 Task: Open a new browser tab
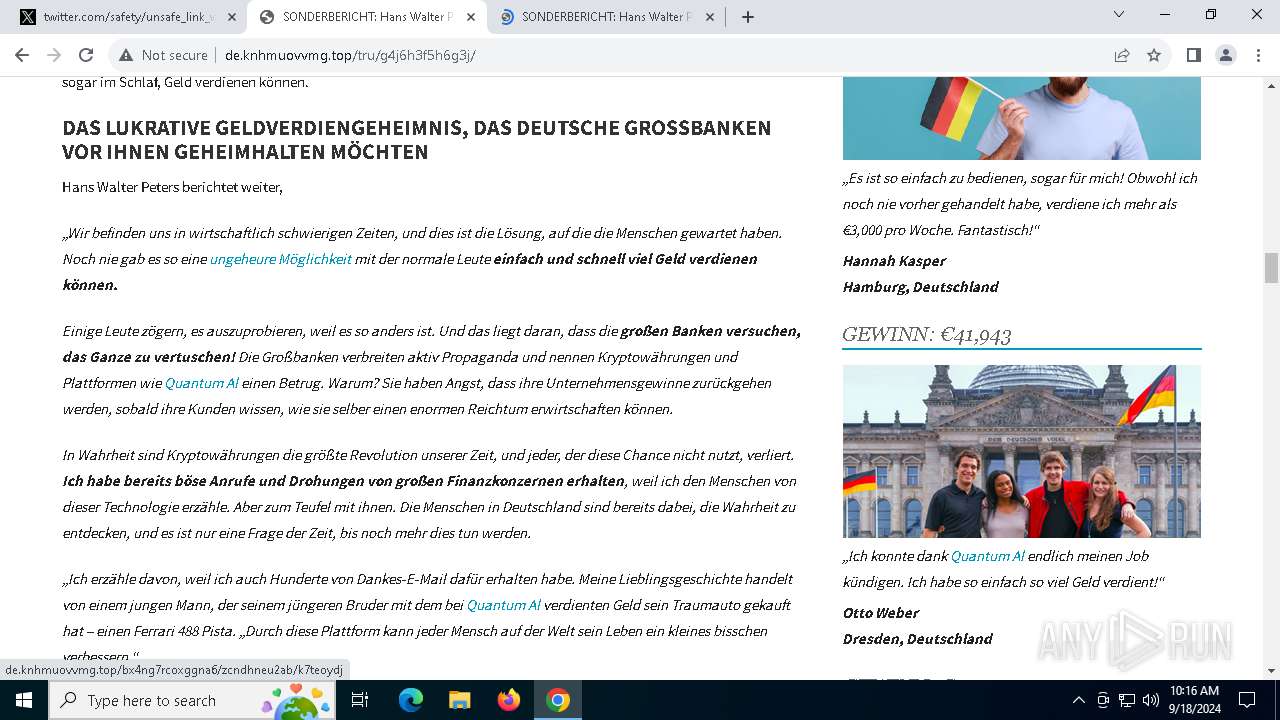pyautogui.click(x=747, y=17)
